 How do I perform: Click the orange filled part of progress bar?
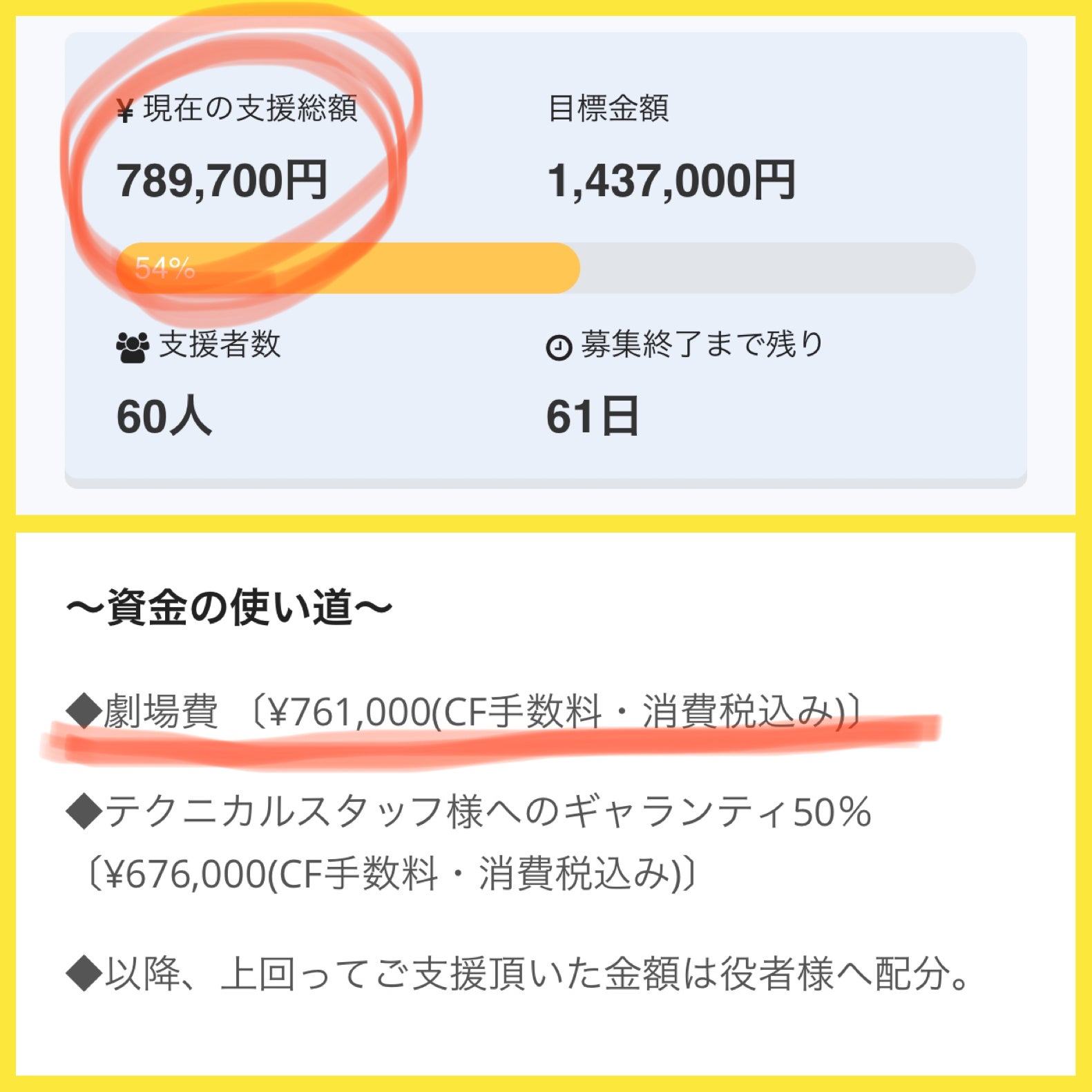coord(414,268)
